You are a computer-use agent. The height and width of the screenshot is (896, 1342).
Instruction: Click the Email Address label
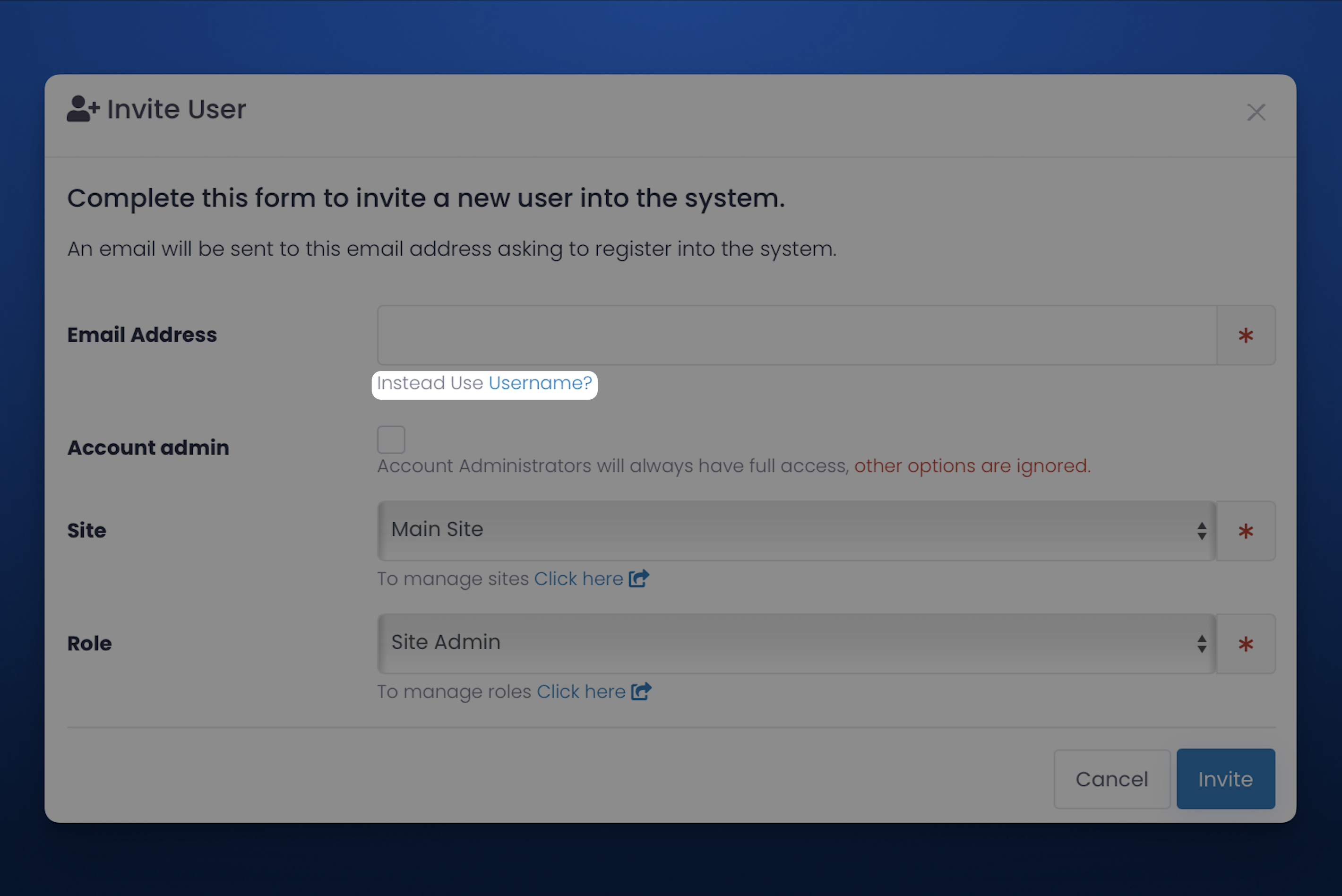(x=142, y=335)
